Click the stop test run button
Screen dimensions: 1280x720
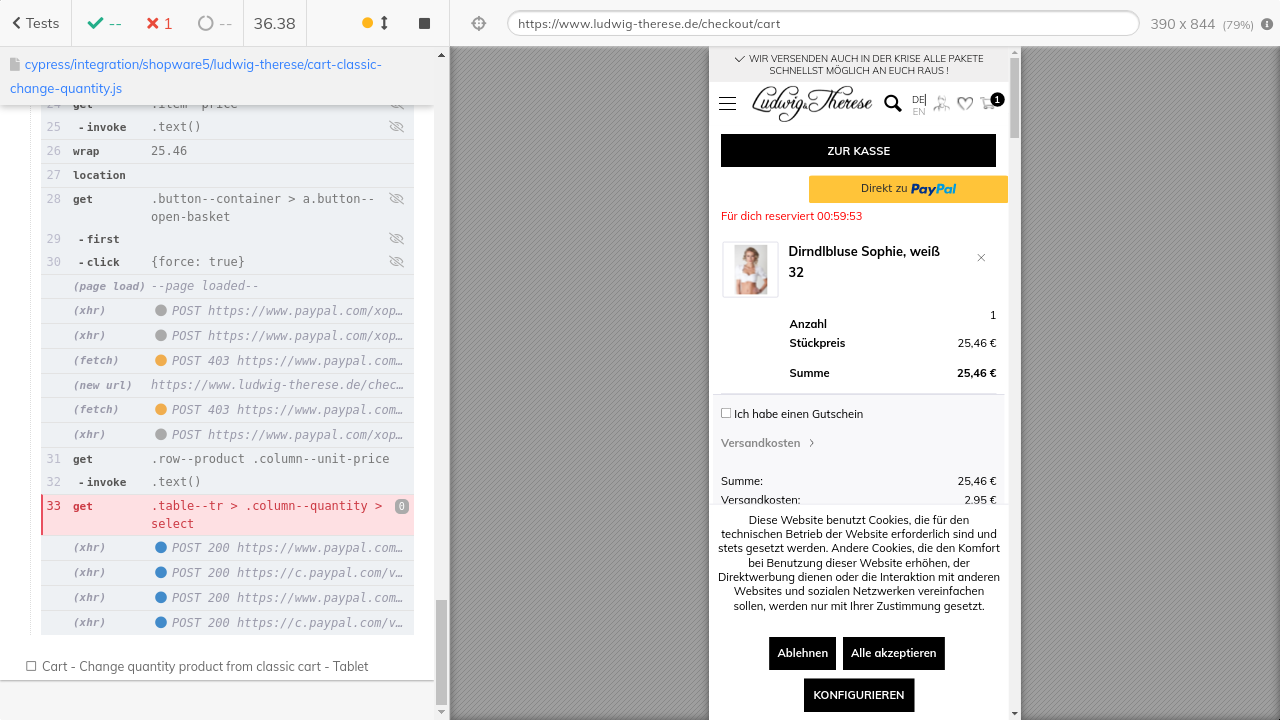tap(424, 23)
